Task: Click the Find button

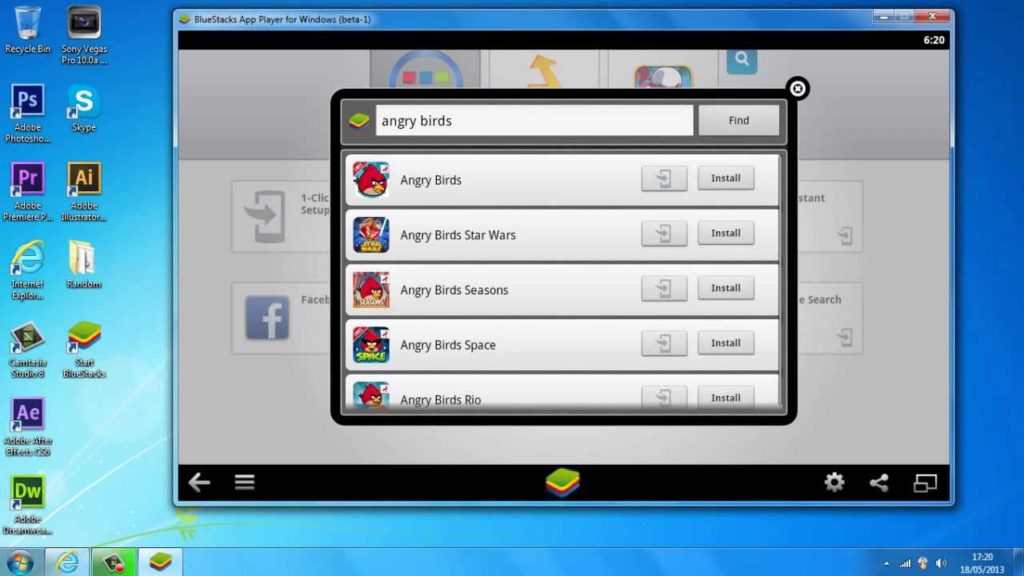Action: (739, 120)
